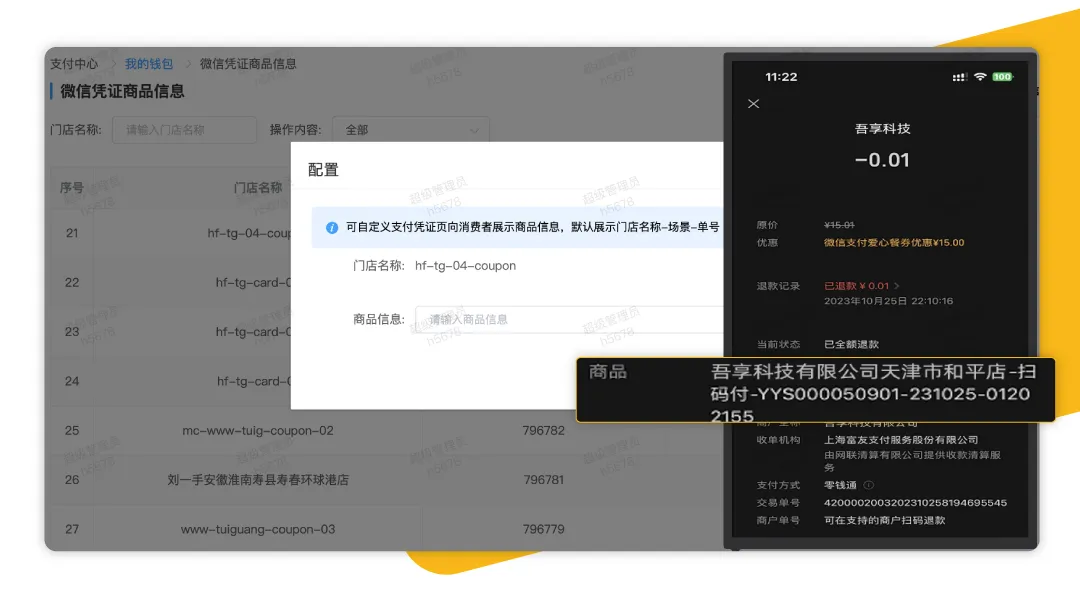Tap the Wi-Fi icon in phone status bar
Image resolution: width=1080 pixels, height=591 pixels.
tap(980, 76)
